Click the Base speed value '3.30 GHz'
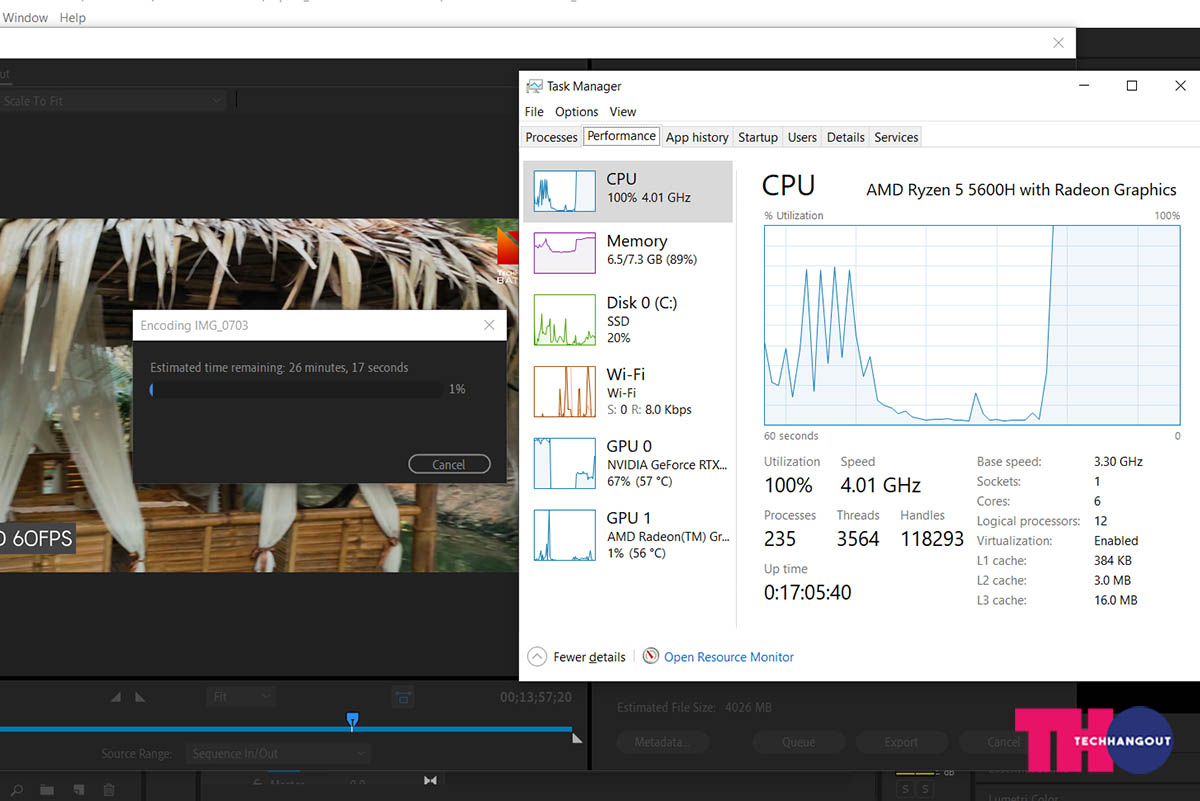 point(1118,462)
